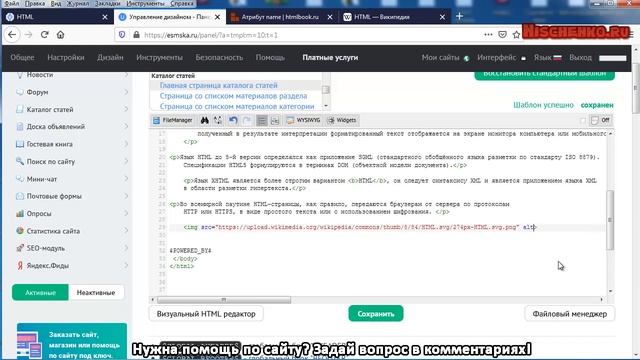Open Файловый менеджер button
640x360 pixels.
tap(569, 314)
